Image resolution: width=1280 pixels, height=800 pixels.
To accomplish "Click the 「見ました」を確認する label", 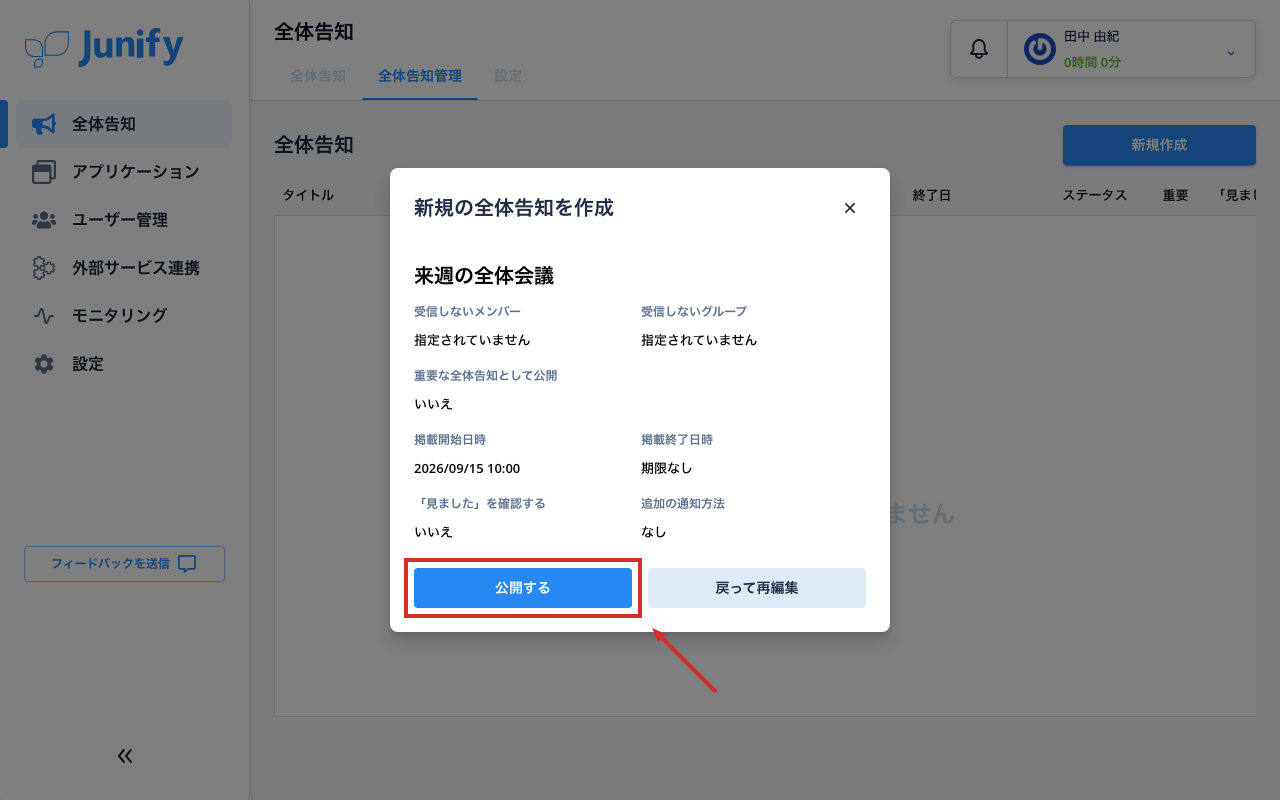I will tap(480, 504).
